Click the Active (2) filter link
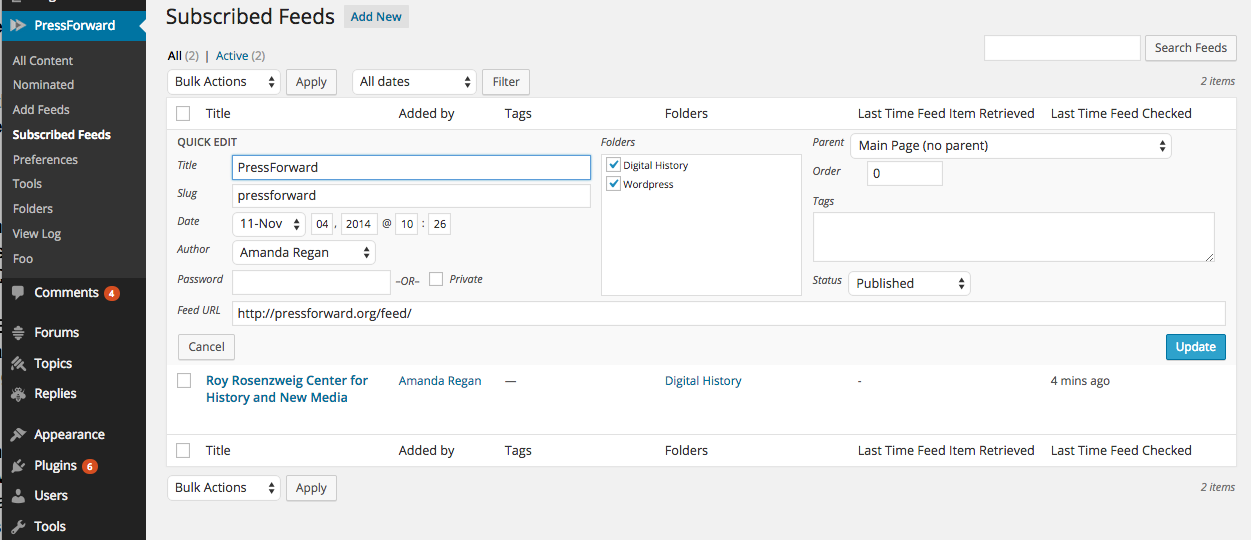1251x540 pixels. tap(240, 56)
